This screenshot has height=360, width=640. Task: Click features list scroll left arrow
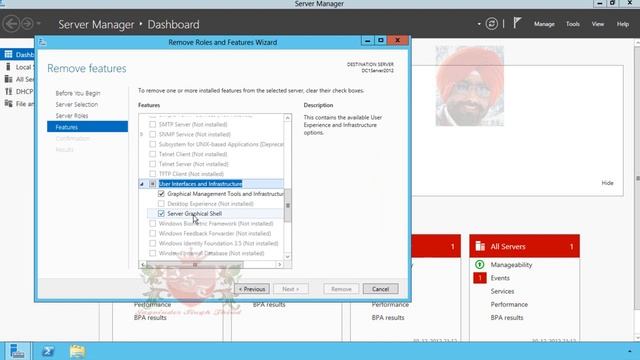142,264
